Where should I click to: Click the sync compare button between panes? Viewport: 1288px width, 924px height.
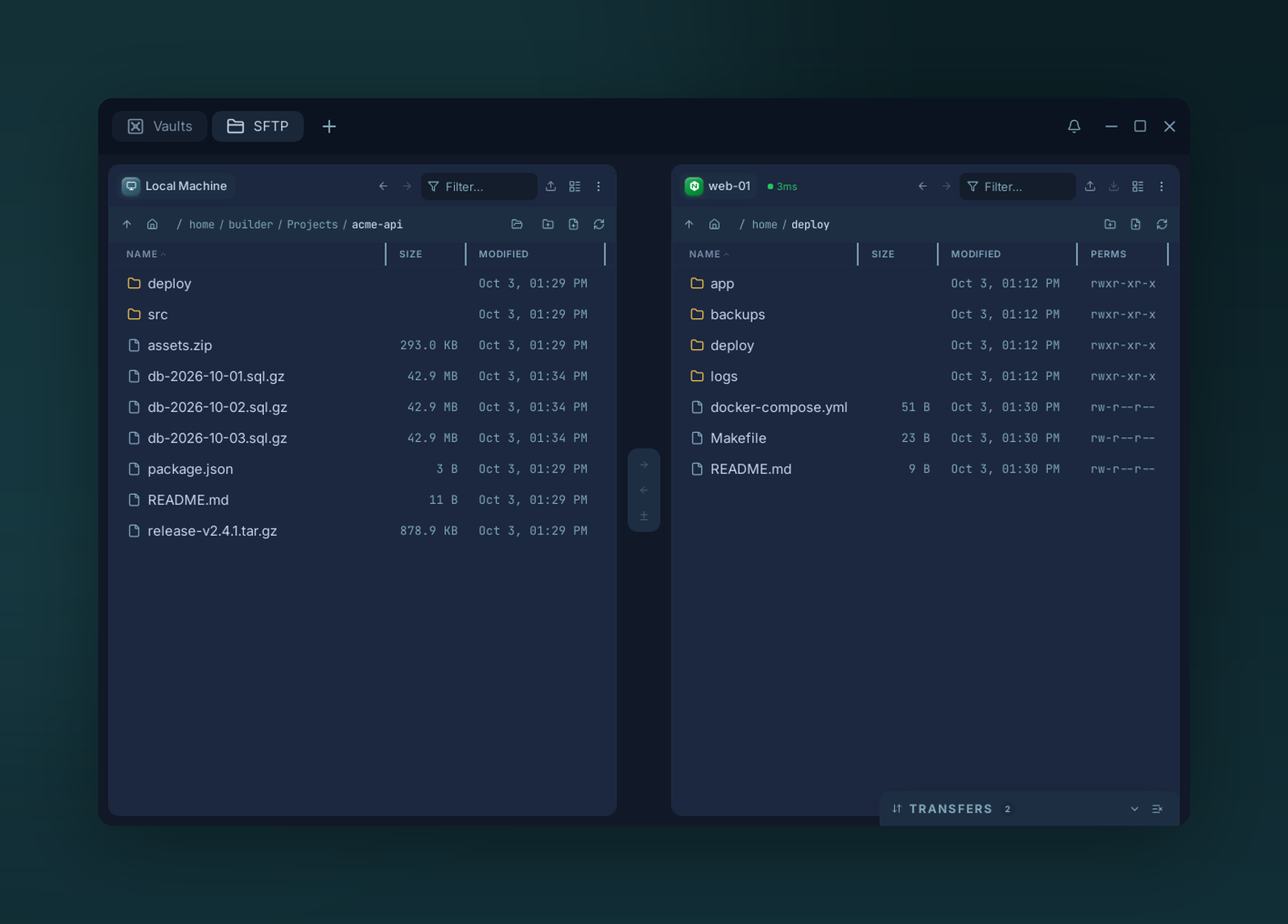(644, 516)
